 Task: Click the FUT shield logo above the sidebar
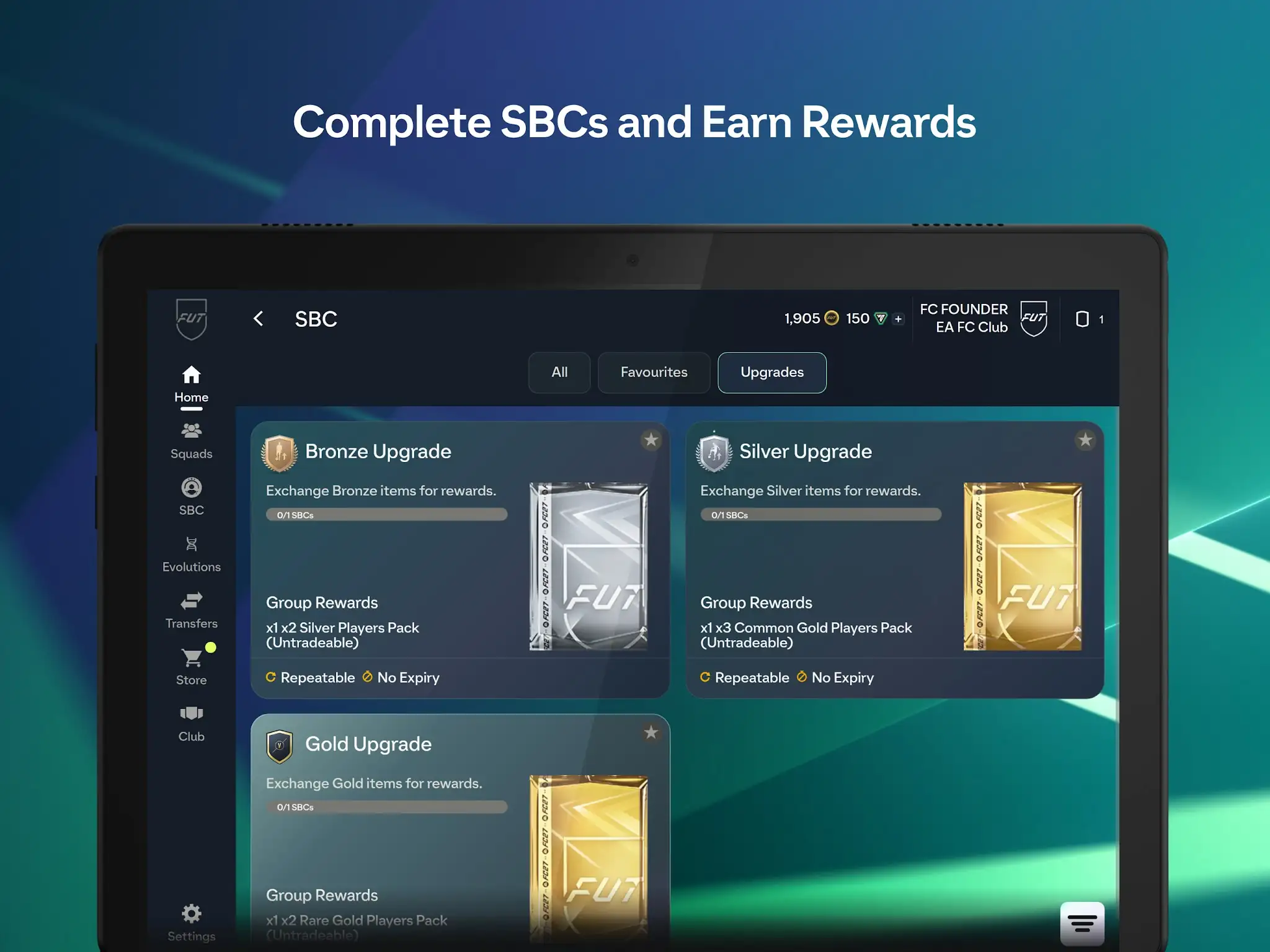pos(191,319)
